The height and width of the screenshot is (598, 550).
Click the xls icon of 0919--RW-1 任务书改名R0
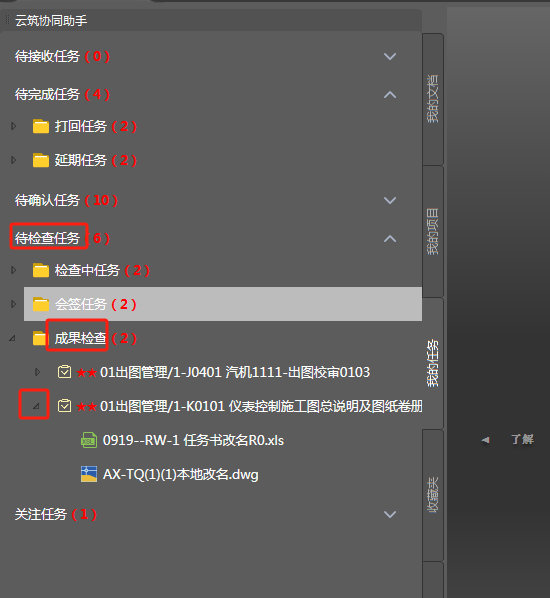[x=88, y=440]
